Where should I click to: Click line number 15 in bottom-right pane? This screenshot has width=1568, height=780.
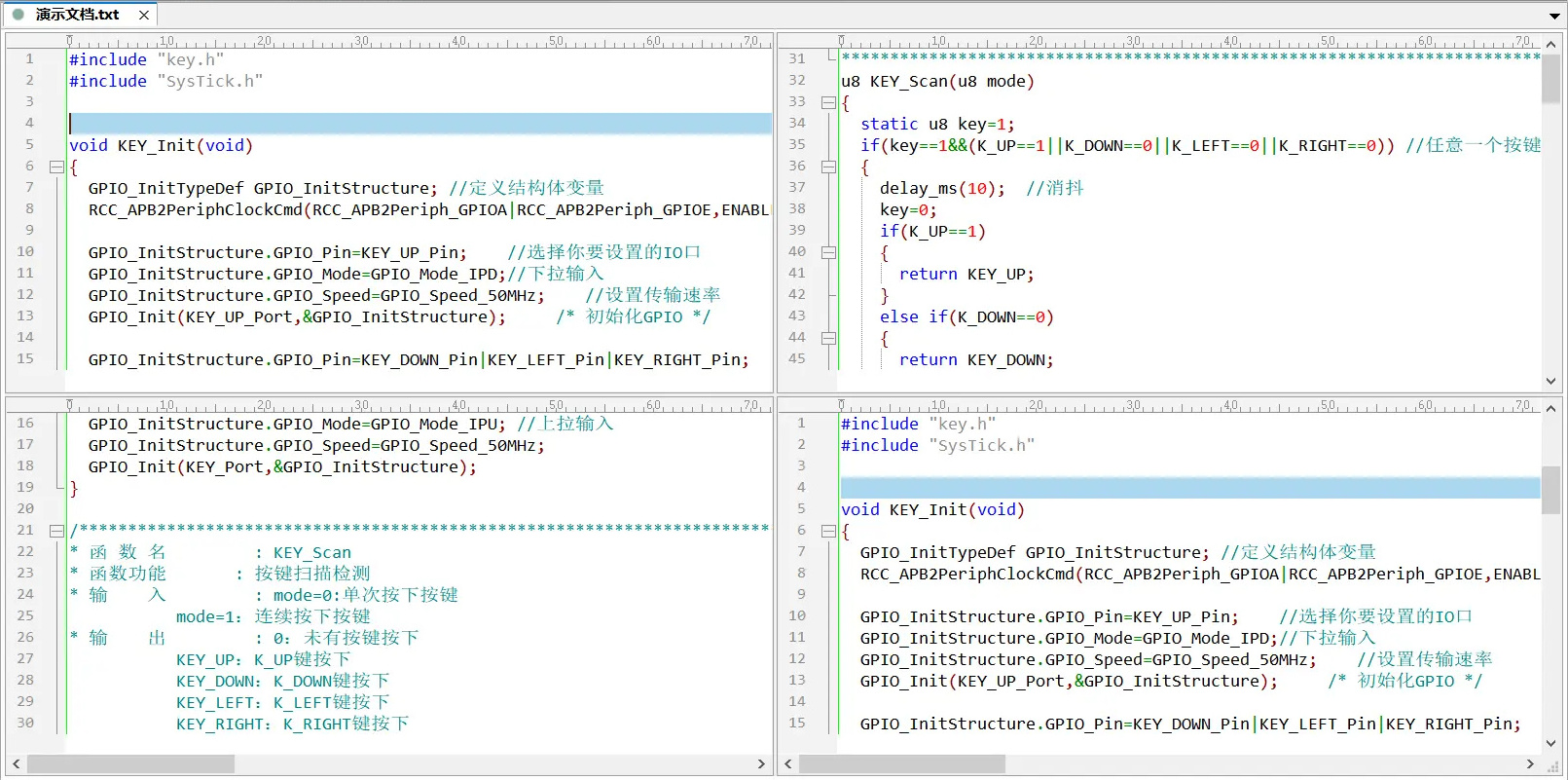coord(797,724)
